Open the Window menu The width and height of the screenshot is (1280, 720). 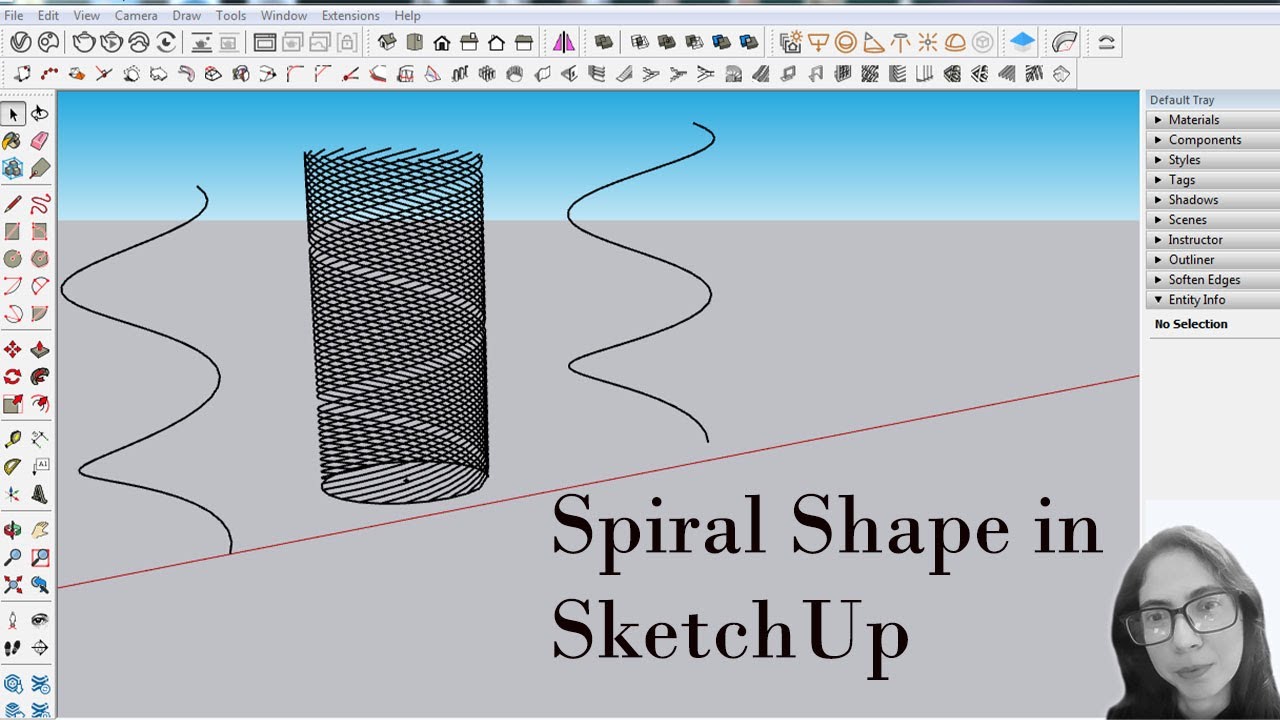284,16
